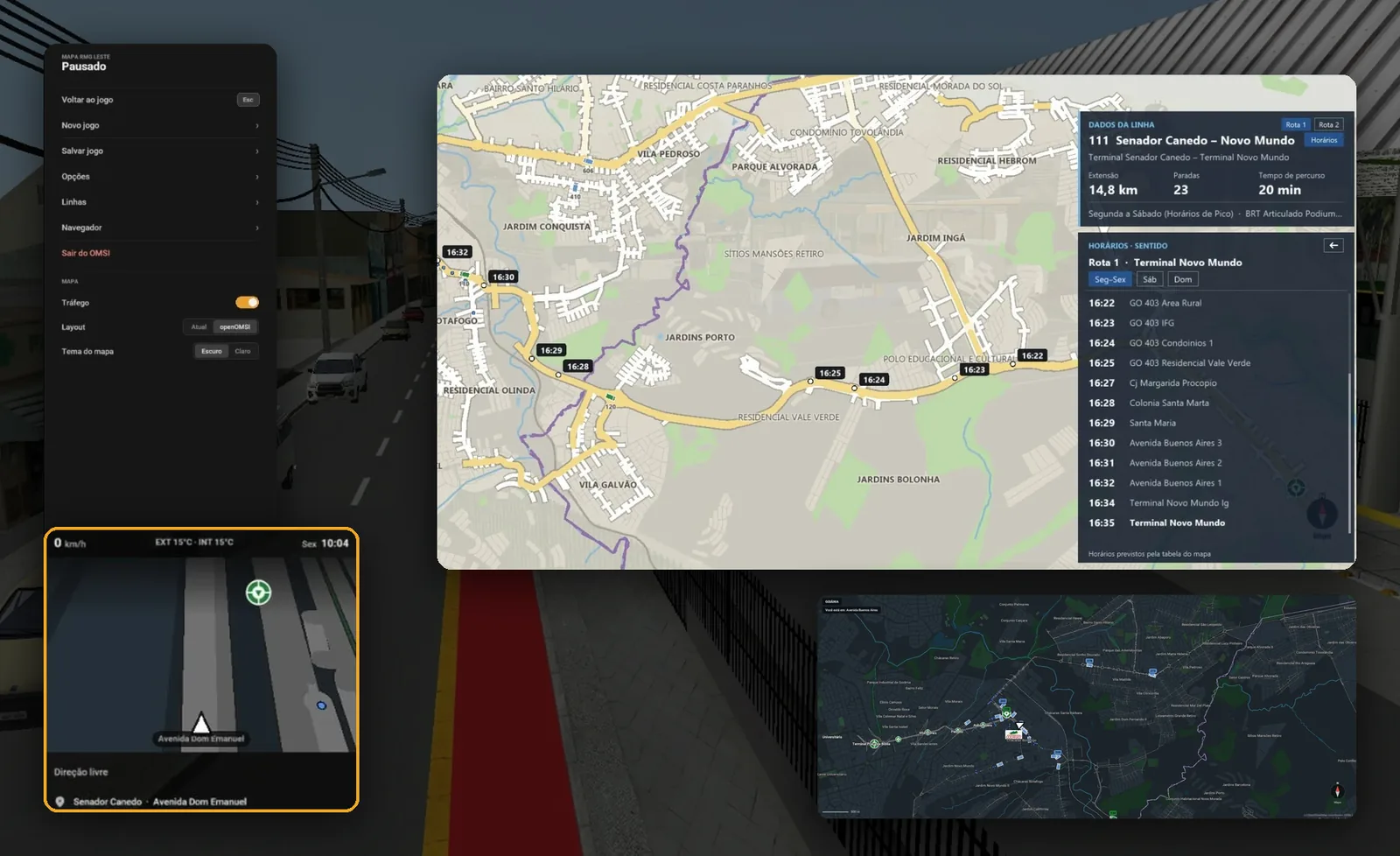Select the Atual layout option
Viewport: 1400px width, 856px height.
tap(199, 327)
